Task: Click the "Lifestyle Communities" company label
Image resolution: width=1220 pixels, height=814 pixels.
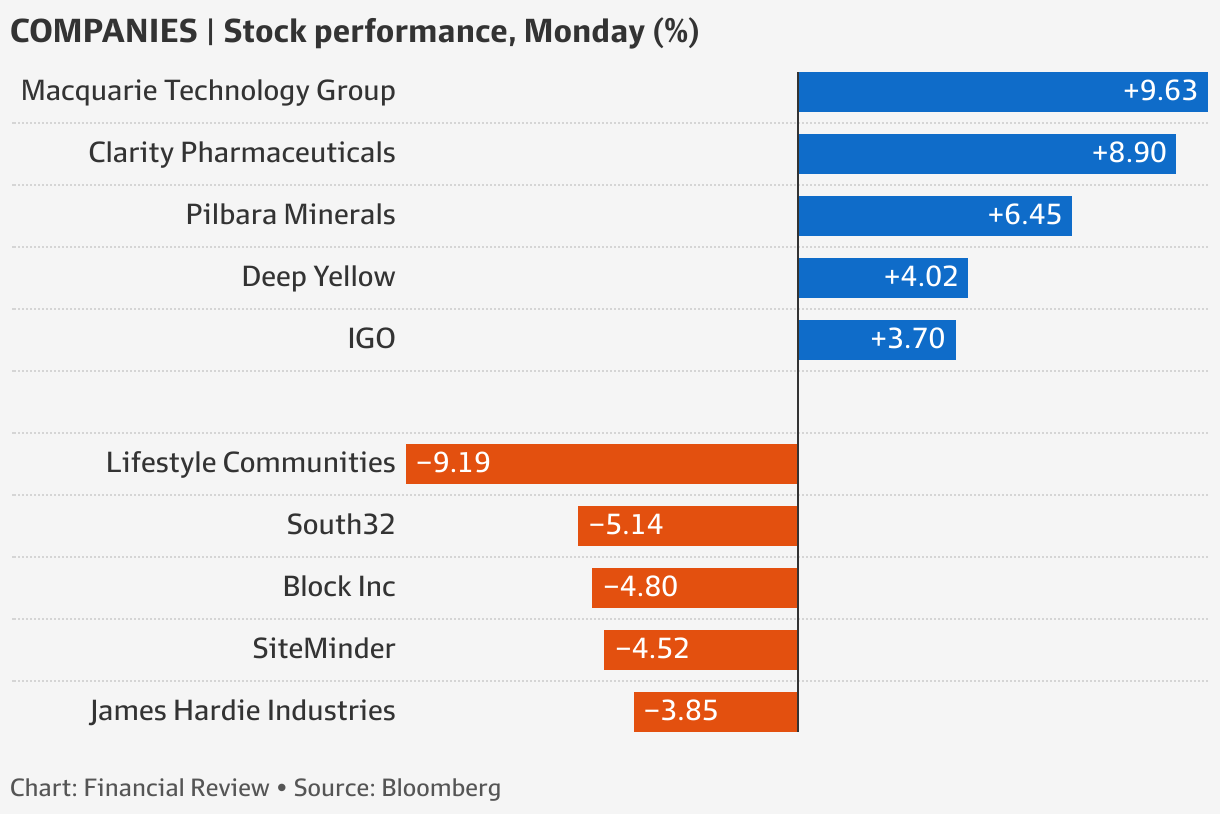Action: coord(251,463)
